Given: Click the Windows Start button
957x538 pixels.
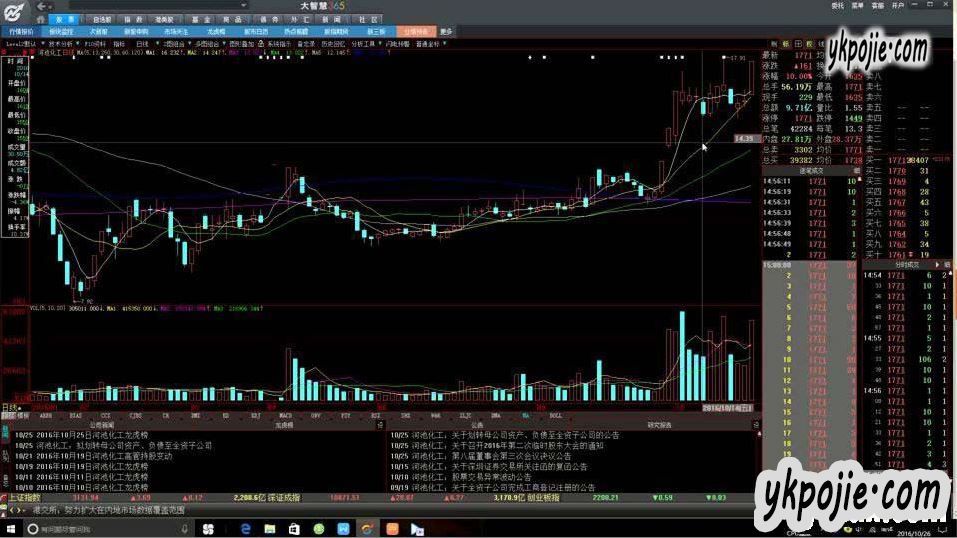Looking at the screenshot, I should point(12,527).
